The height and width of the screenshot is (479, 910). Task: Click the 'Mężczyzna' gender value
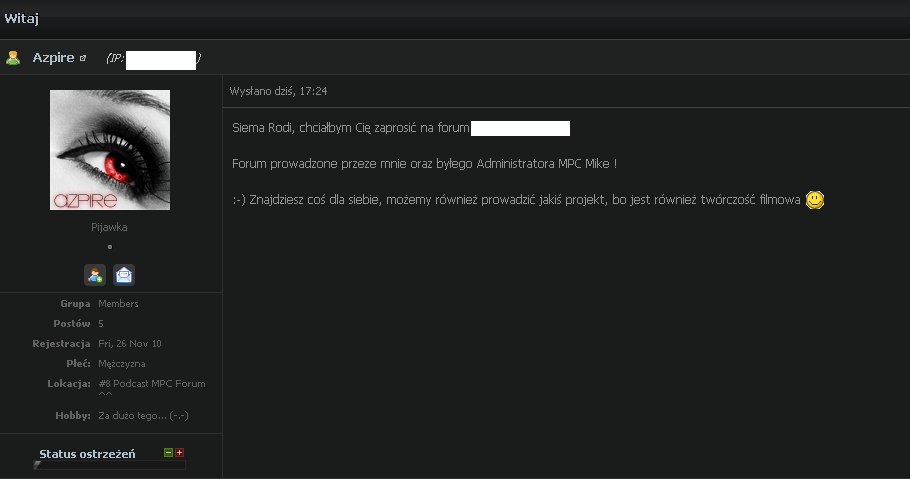(x=122, y=364)
